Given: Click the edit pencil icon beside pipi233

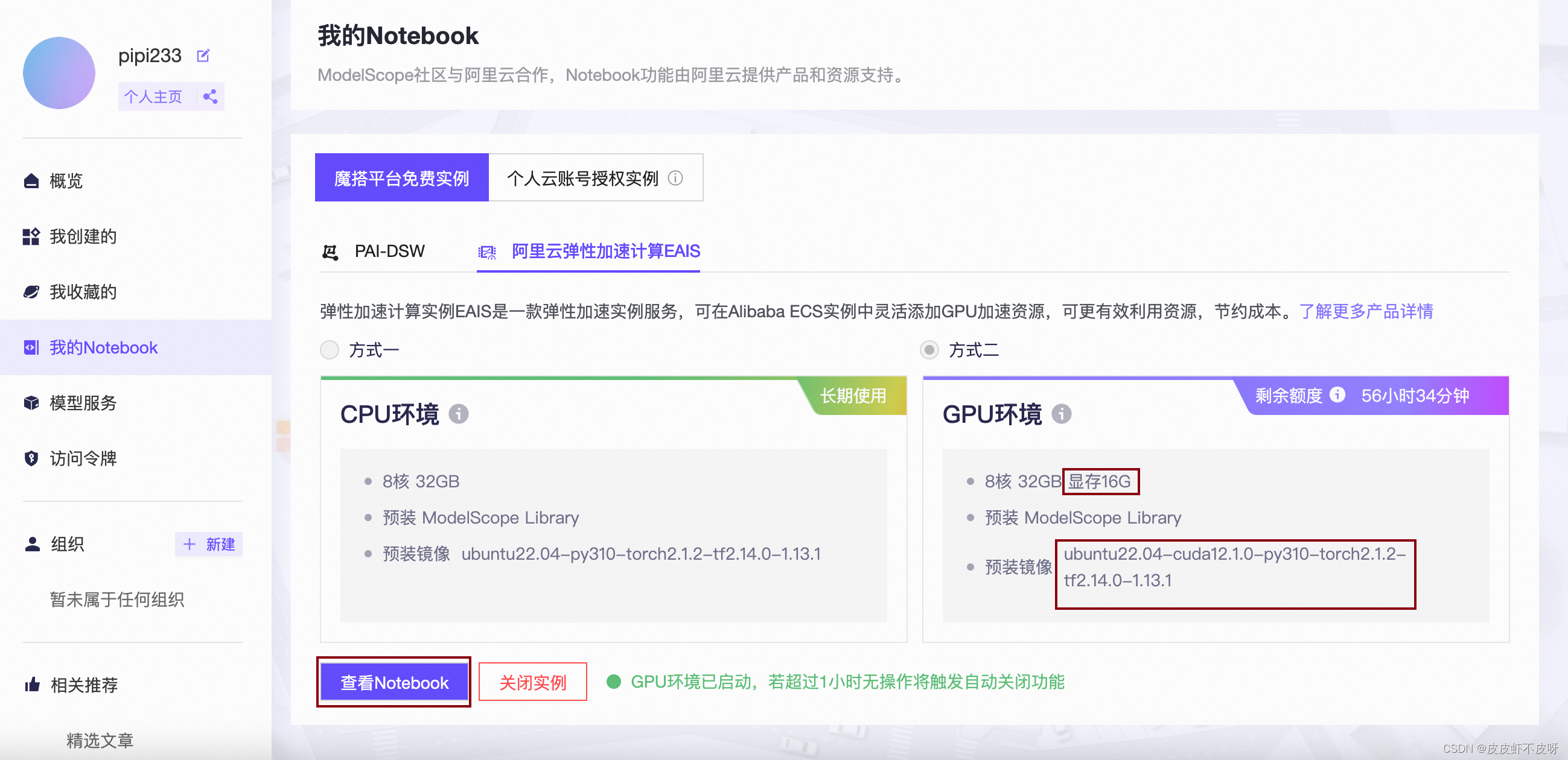Looking at the screenshot, I should coord(203,56).
